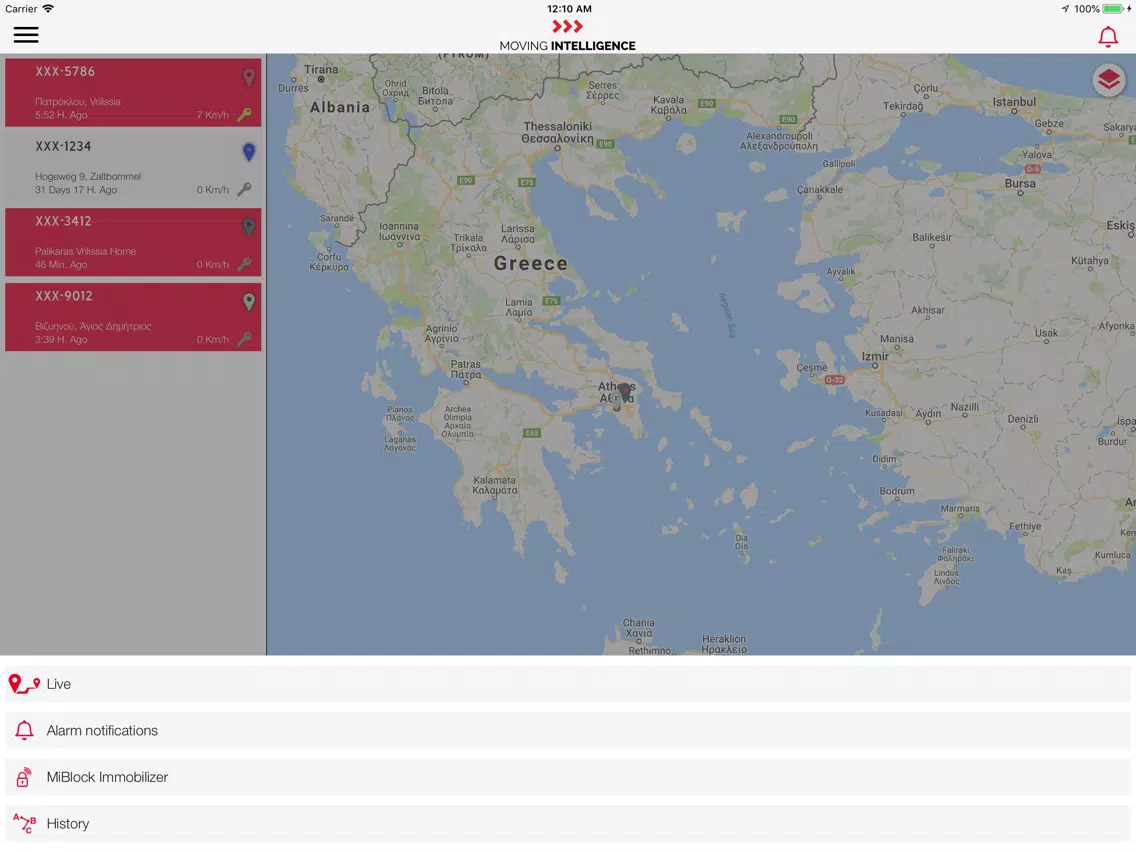
Task: Click the Greece label on the map
Action: pyautogui.click(x=531, y=264)
